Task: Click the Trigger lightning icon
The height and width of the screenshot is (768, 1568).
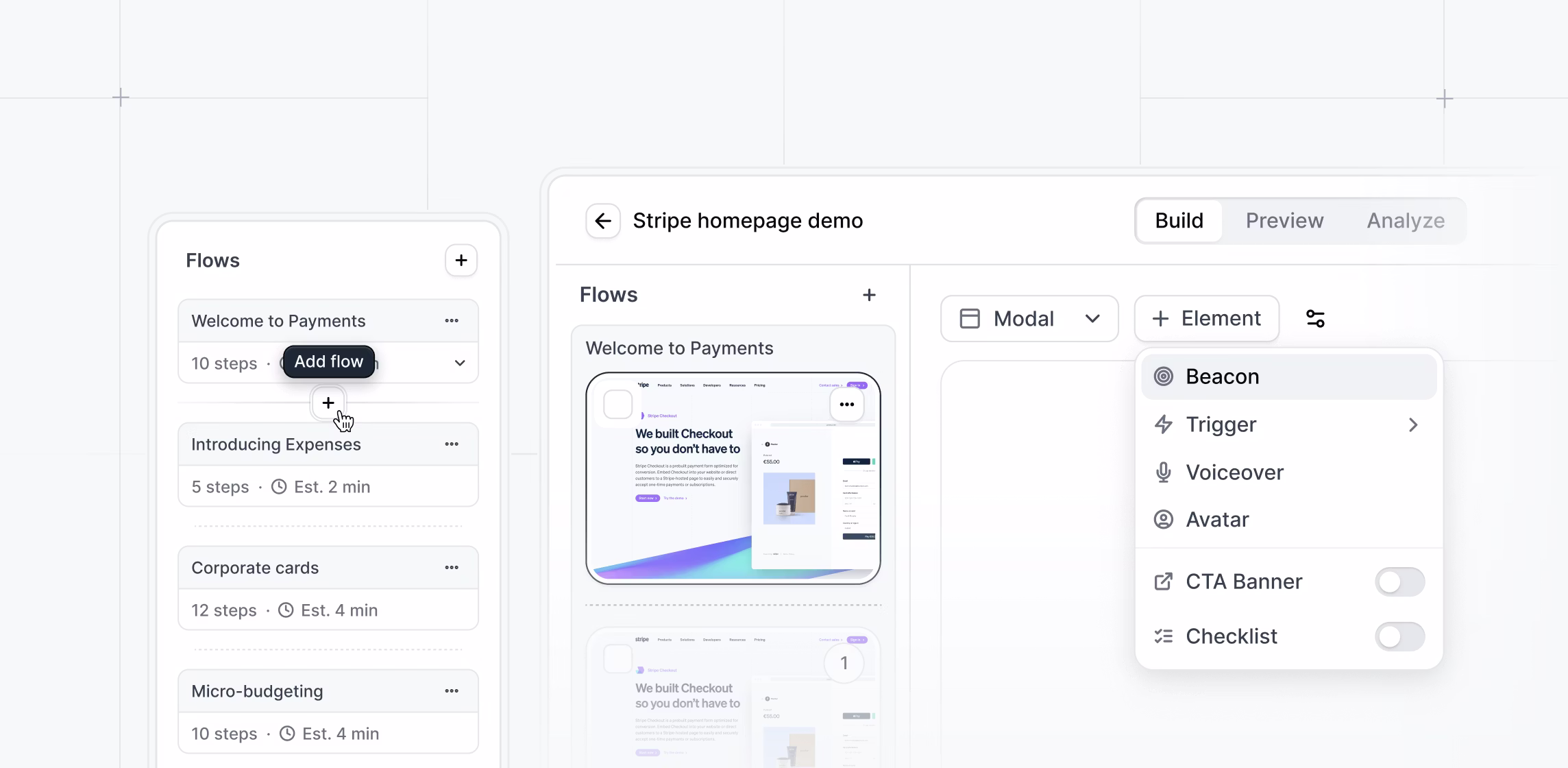Action: click(x=1163, y=424)
